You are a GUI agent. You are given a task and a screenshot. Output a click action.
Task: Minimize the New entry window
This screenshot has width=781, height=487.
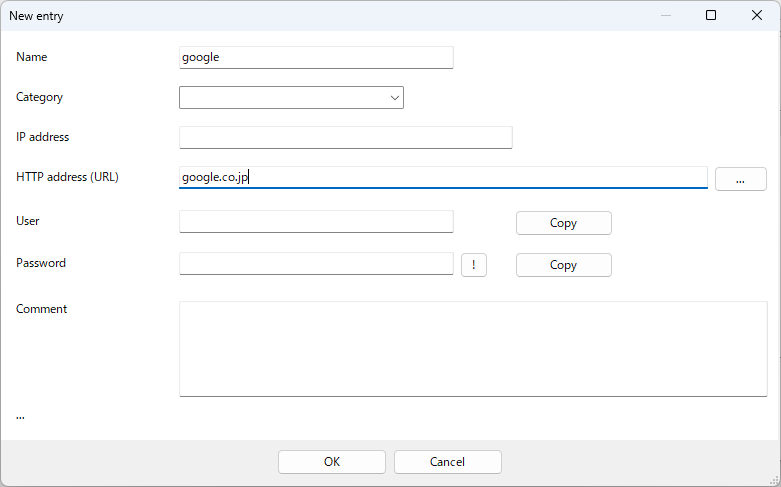pyautogui.click(x=665, y=15)
